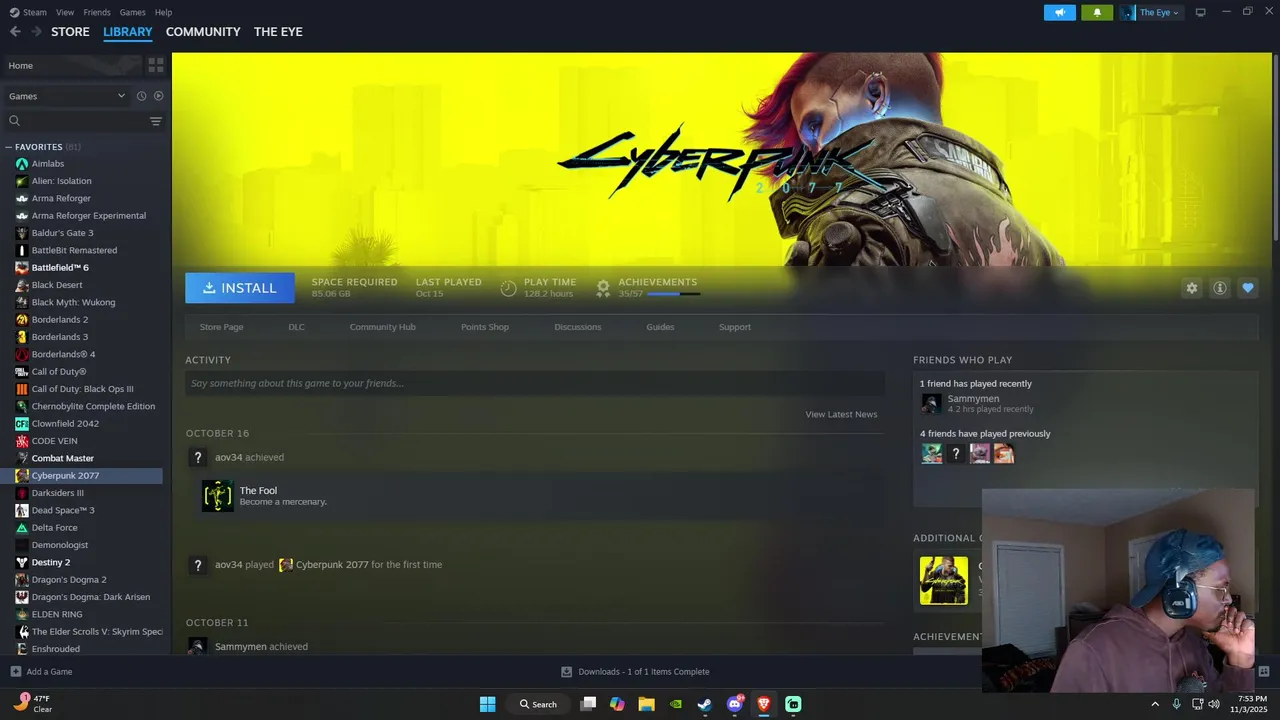
Task: Open game info icon
Action: coord(1220,288)
